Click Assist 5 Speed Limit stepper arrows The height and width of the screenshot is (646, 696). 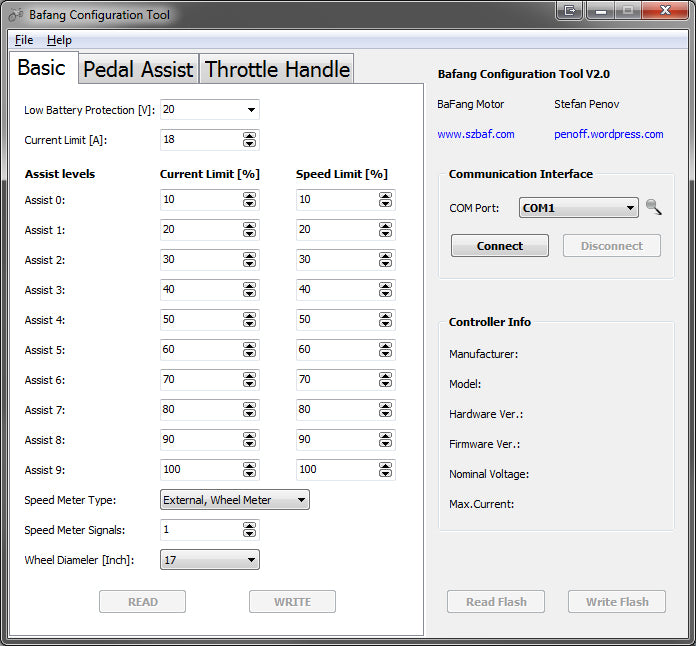[x=385, y=350]
